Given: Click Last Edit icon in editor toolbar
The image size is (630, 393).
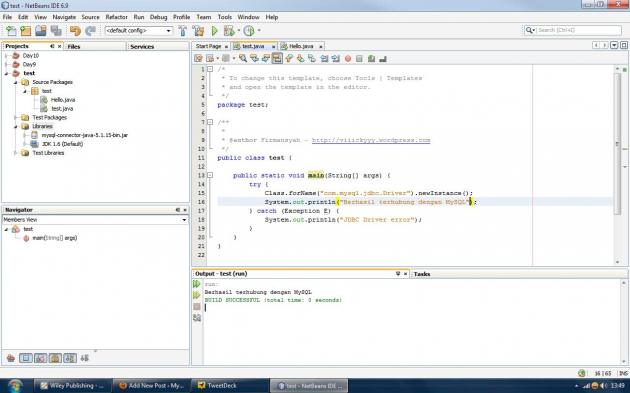Looking at the screenshot, I should coord(198,59).
